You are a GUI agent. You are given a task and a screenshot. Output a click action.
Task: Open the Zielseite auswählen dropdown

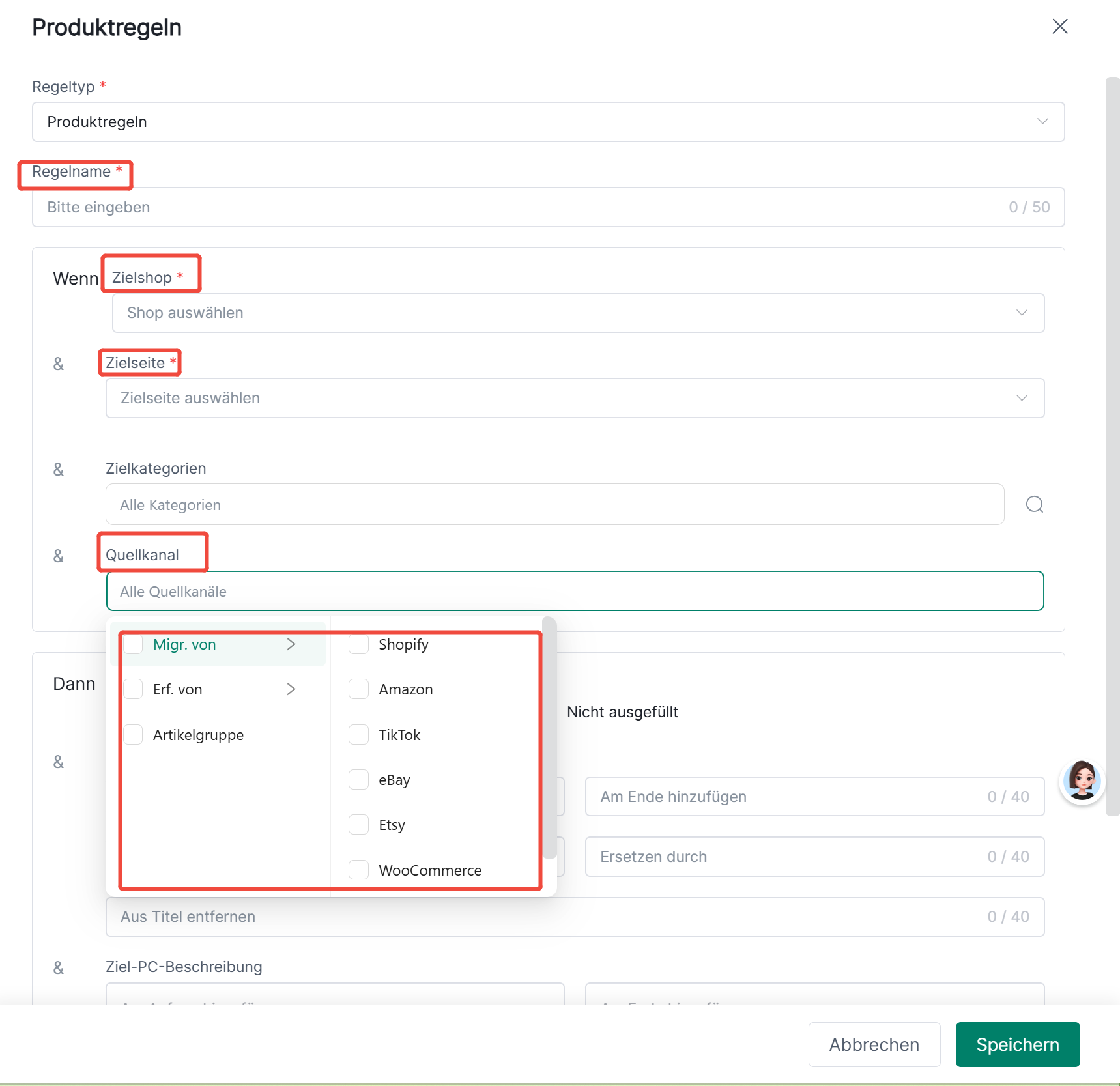(x=575, y=398)
